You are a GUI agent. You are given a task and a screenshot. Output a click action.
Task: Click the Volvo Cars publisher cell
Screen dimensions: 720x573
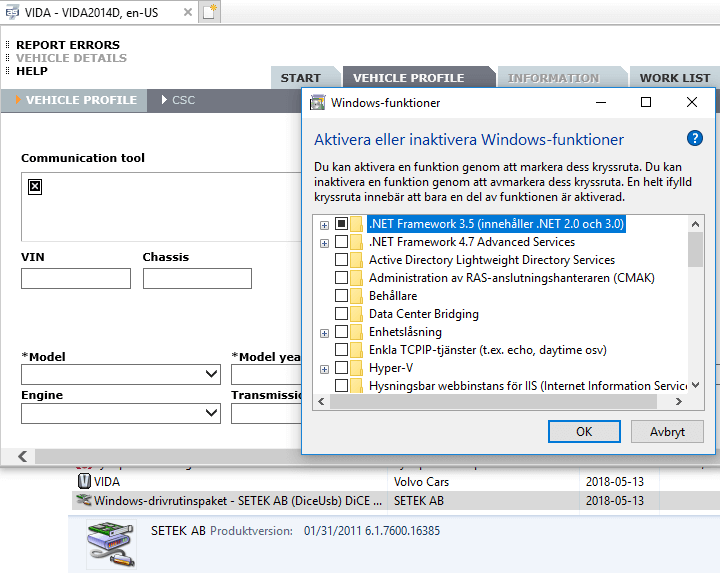(x=421, y=482)
